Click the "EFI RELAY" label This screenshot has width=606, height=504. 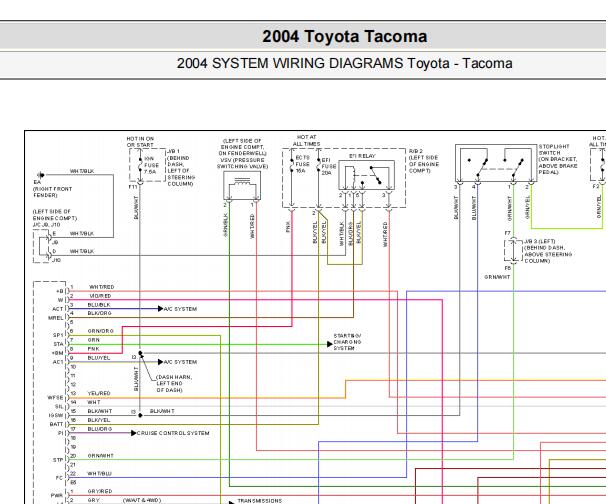pos(362,156)
